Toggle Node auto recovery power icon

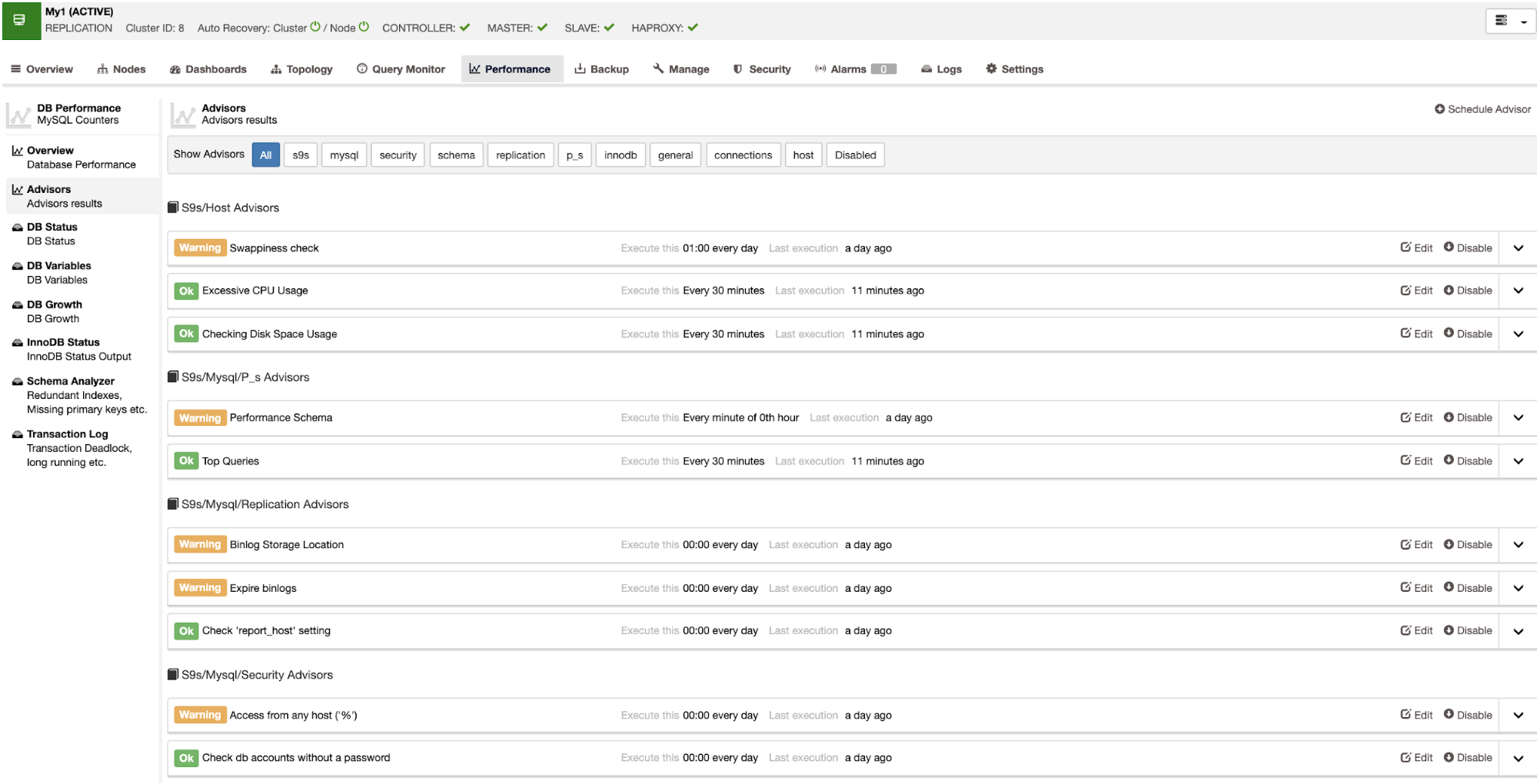[364, 27]
